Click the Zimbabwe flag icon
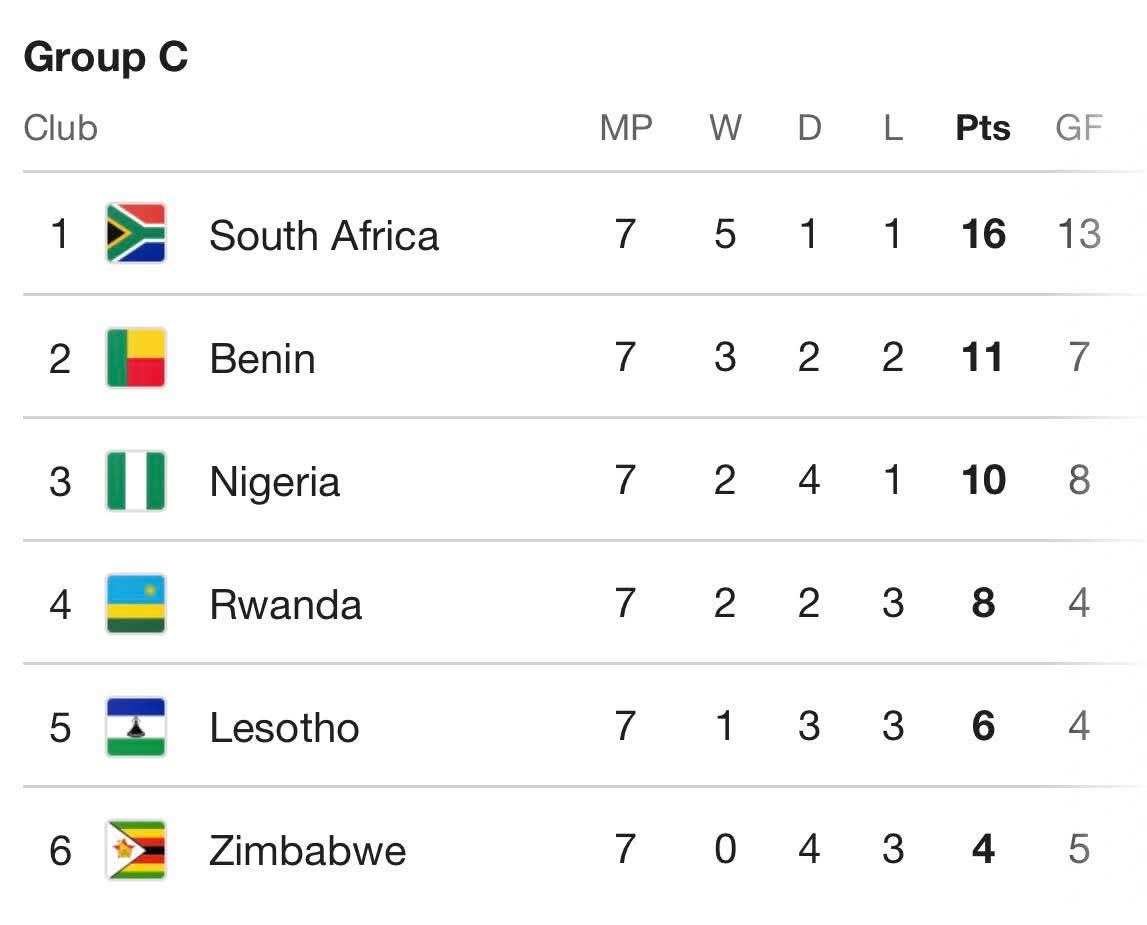The image size is (1147, 925). 136,850
